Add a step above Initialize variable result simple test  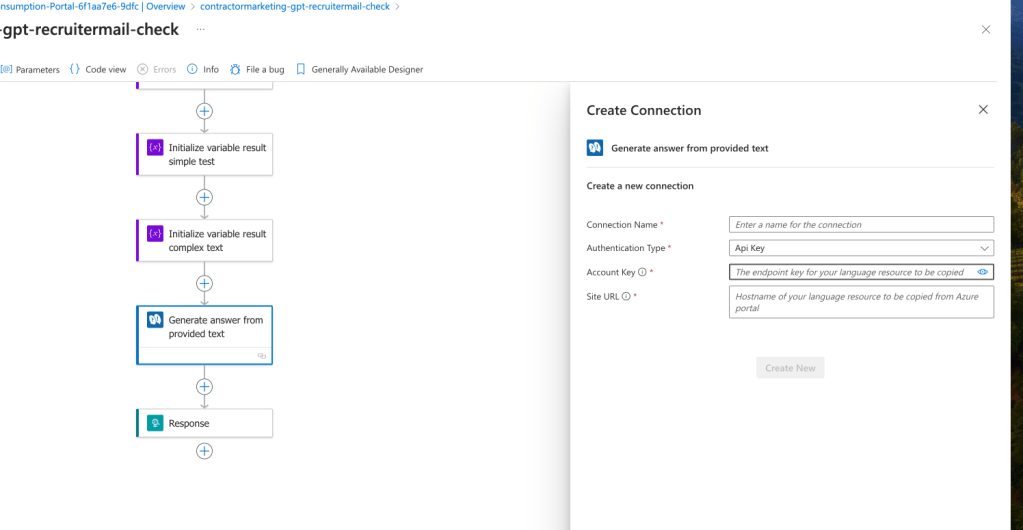204,111
